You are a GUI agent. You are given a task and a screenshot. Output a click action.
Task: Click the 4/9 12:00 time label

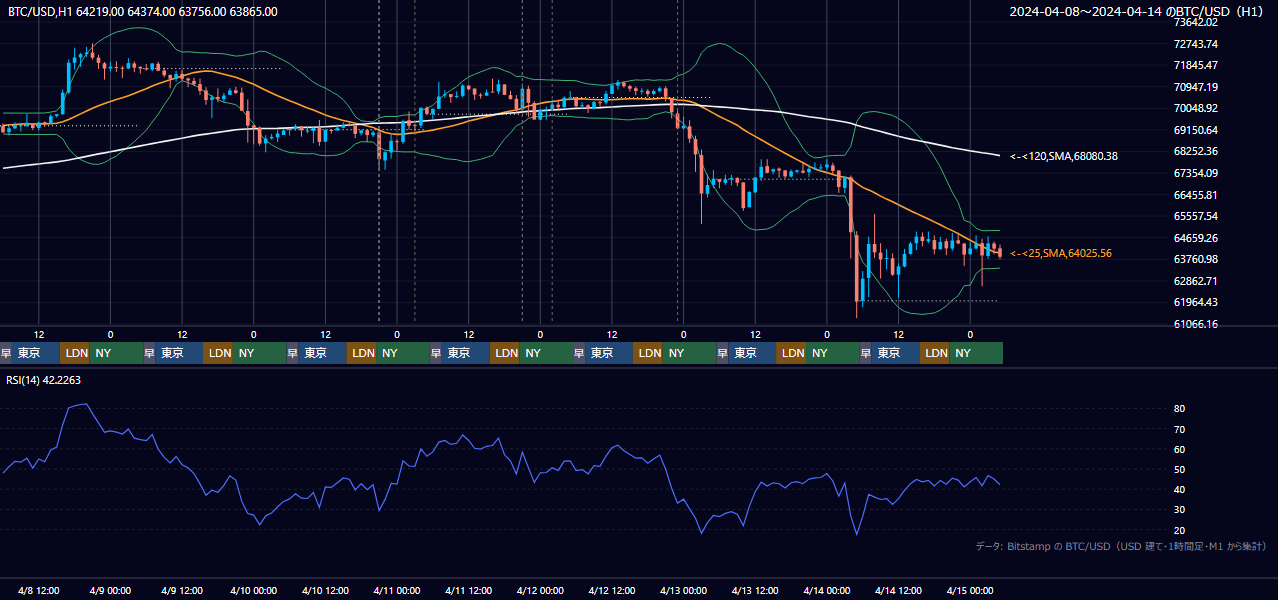(182, 590)
